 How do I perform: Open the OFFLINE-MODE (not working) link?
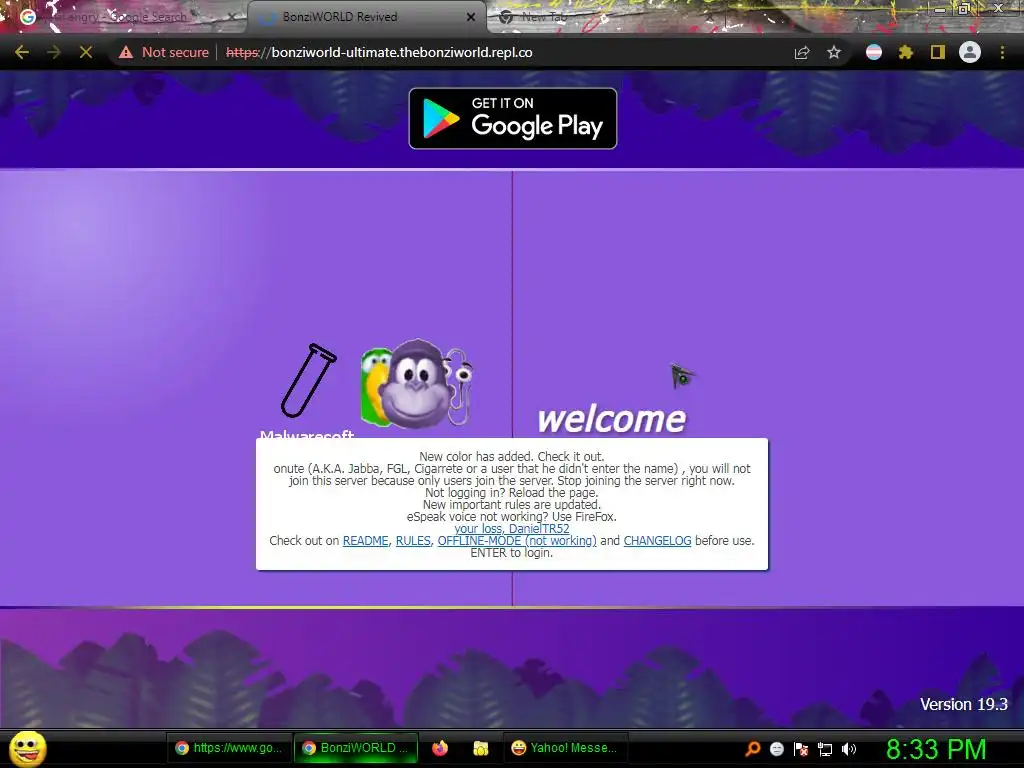click(x=517, y=541)
